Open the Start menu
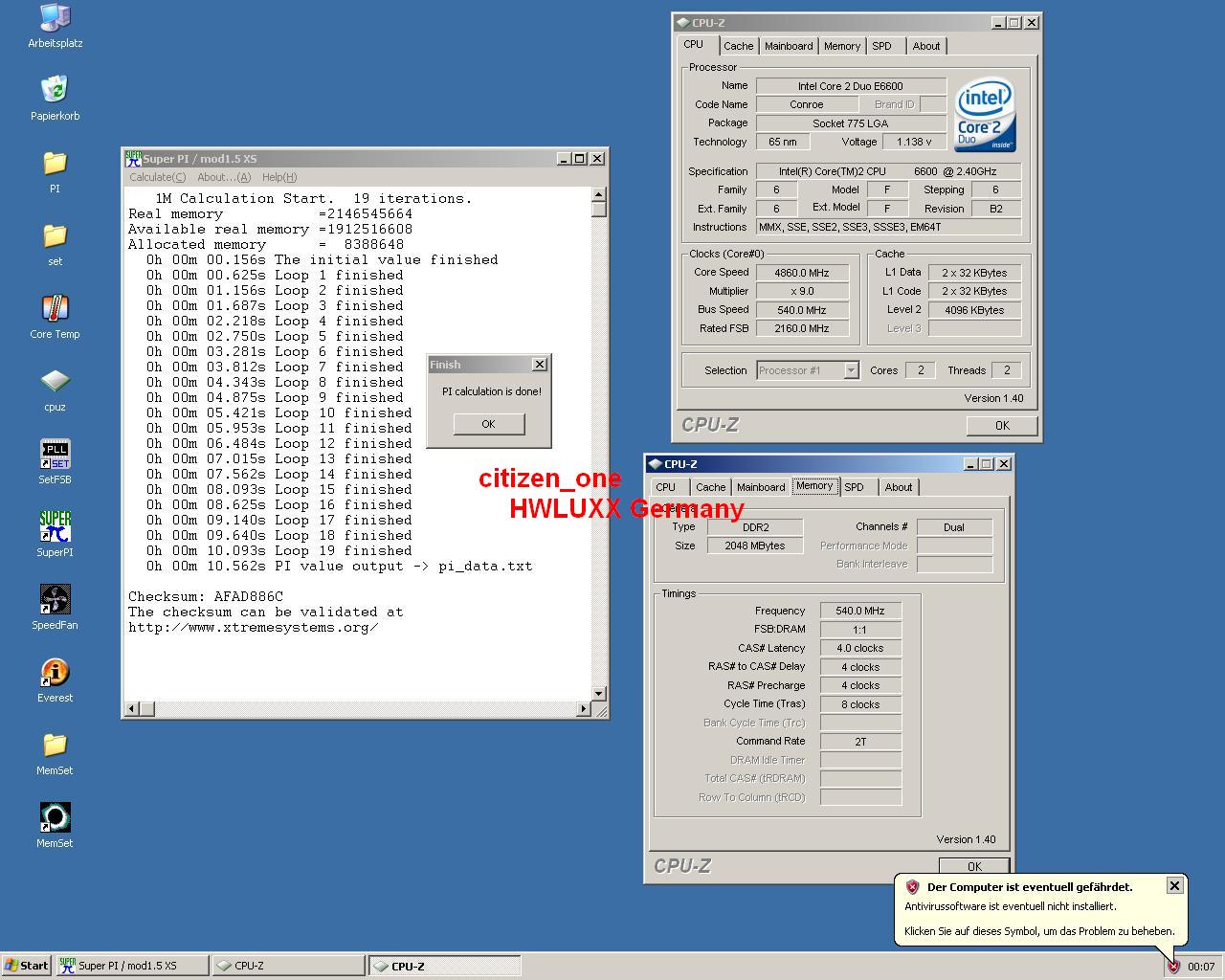The image size is (1225, 980). pos(26,966)
